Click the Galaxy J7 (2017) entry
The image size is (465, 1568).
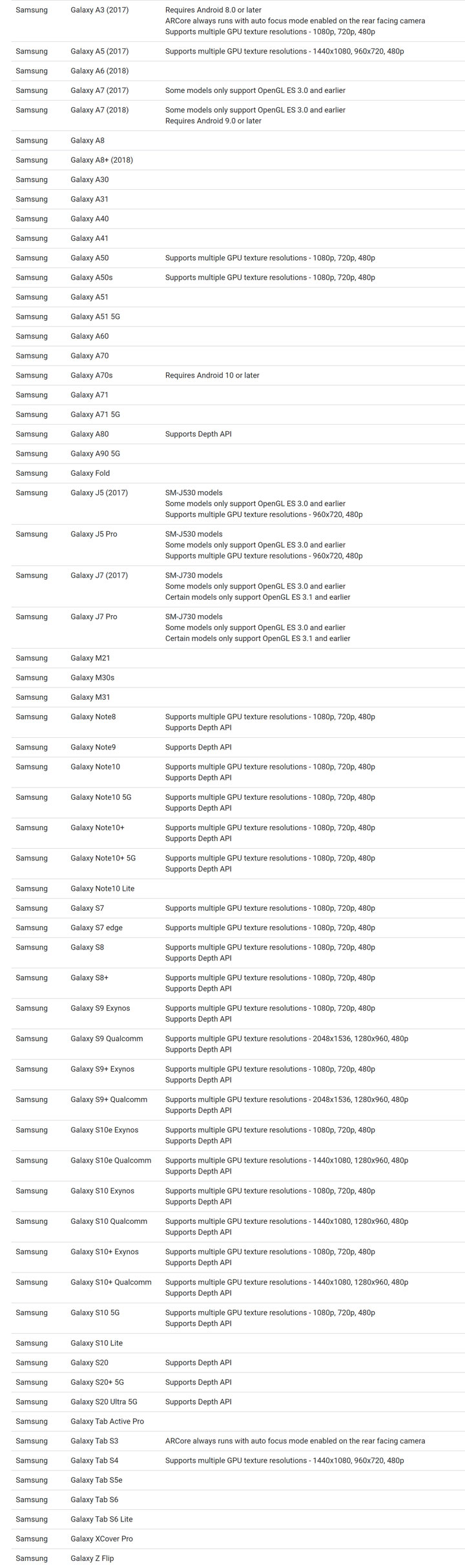tap(99, 576)
